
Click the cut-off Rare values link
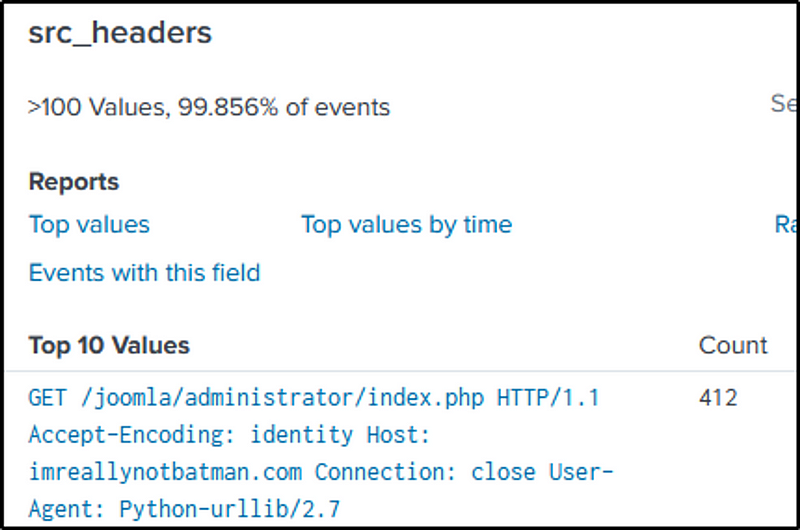(786, 225)
